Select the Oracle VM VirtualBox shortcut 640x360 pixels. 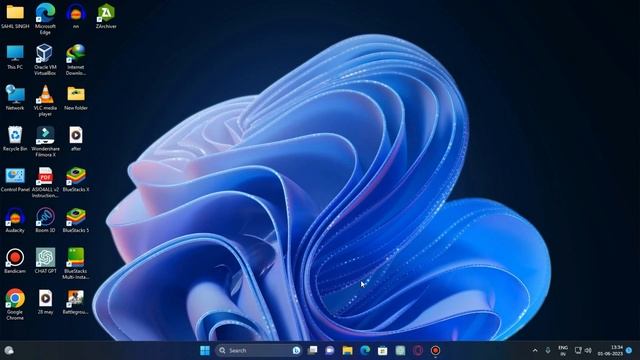pos(45,60)
